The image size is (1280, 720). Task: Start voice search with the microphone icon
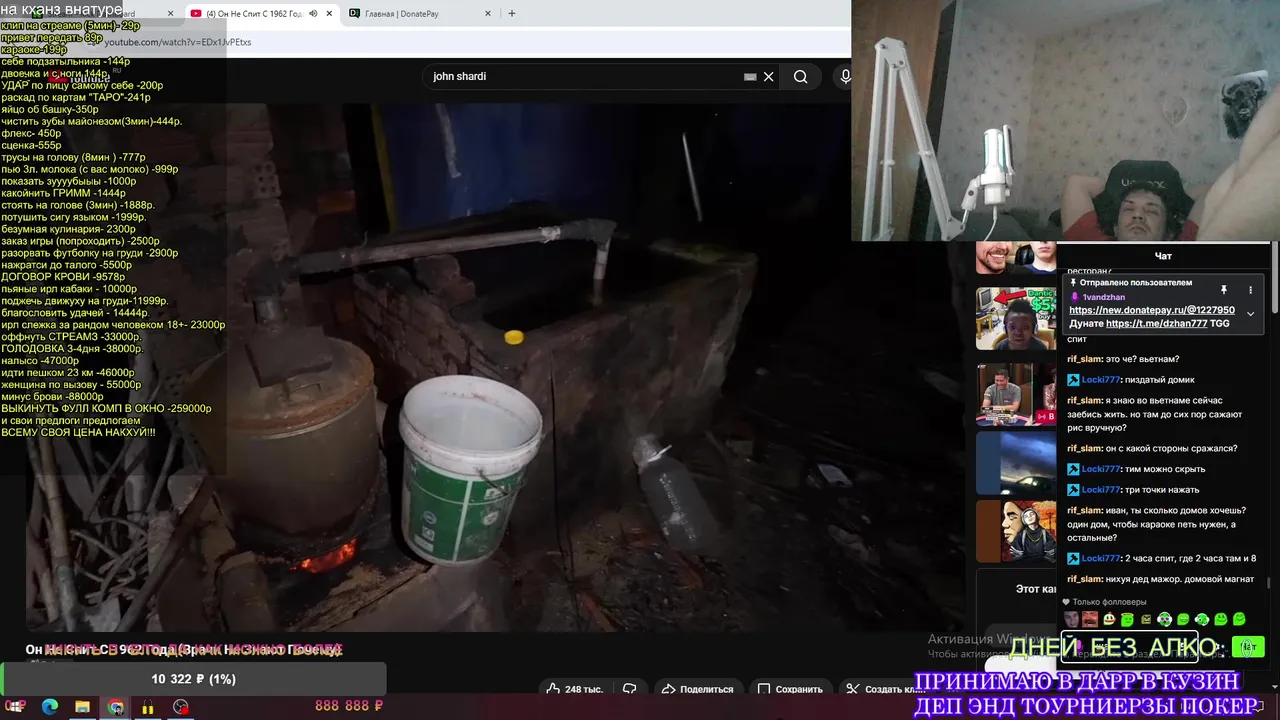[846, 77]
